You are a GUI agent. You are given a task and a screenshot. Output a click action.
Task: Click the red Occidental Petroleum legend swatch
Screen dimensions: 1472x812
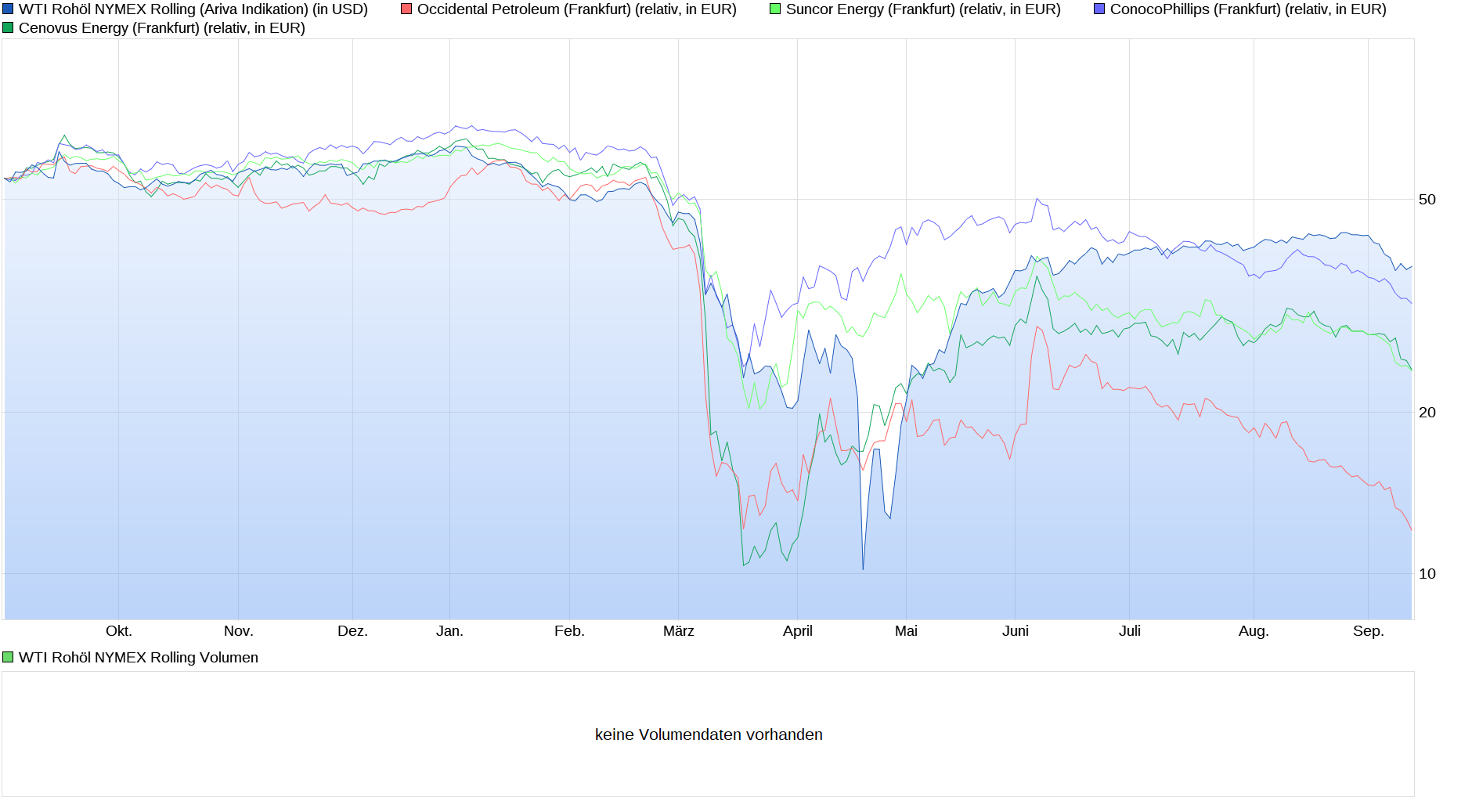pos(406,9)
